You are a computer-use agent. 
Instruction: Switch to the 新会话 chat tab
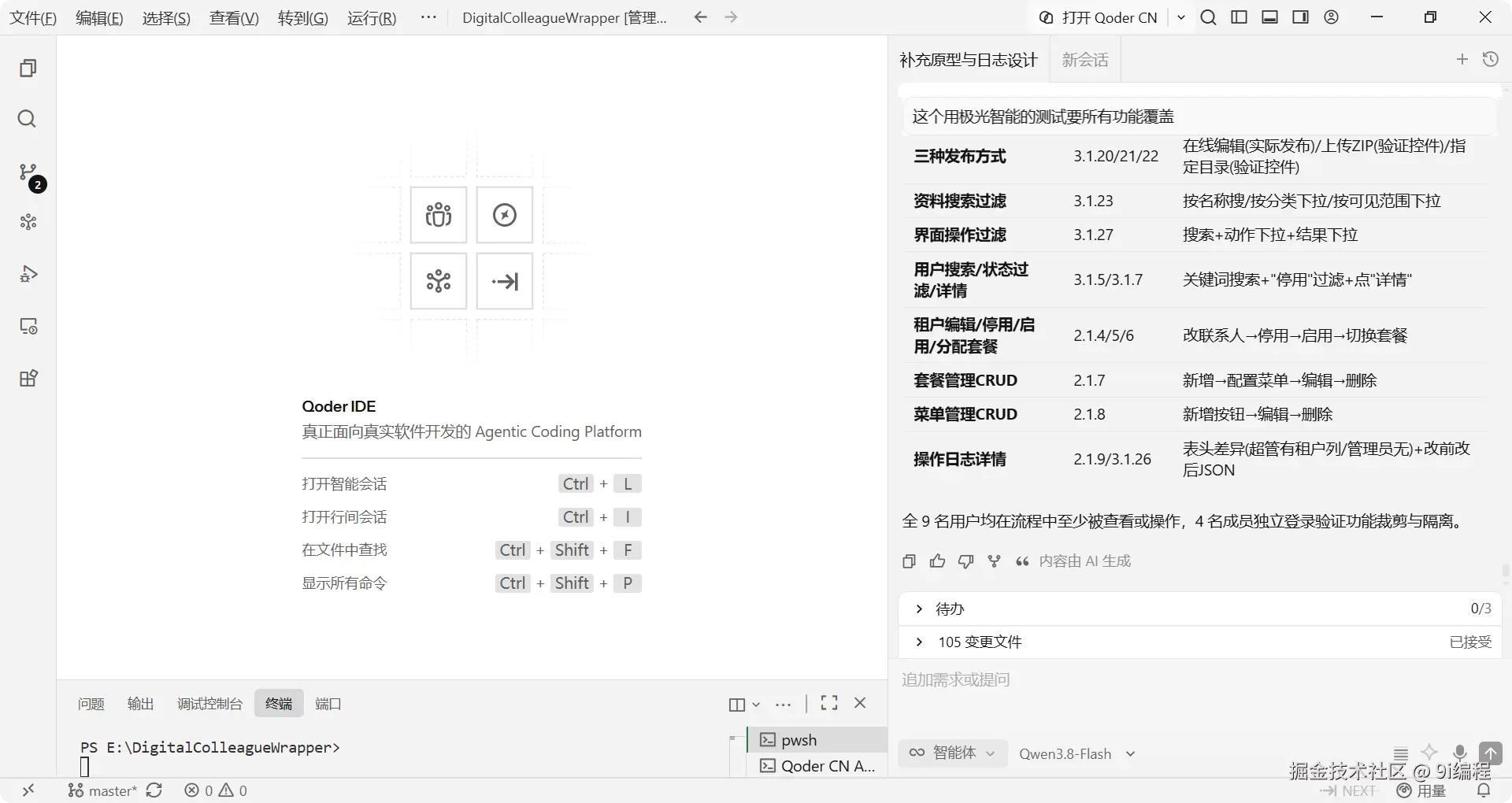(1085, 60)
